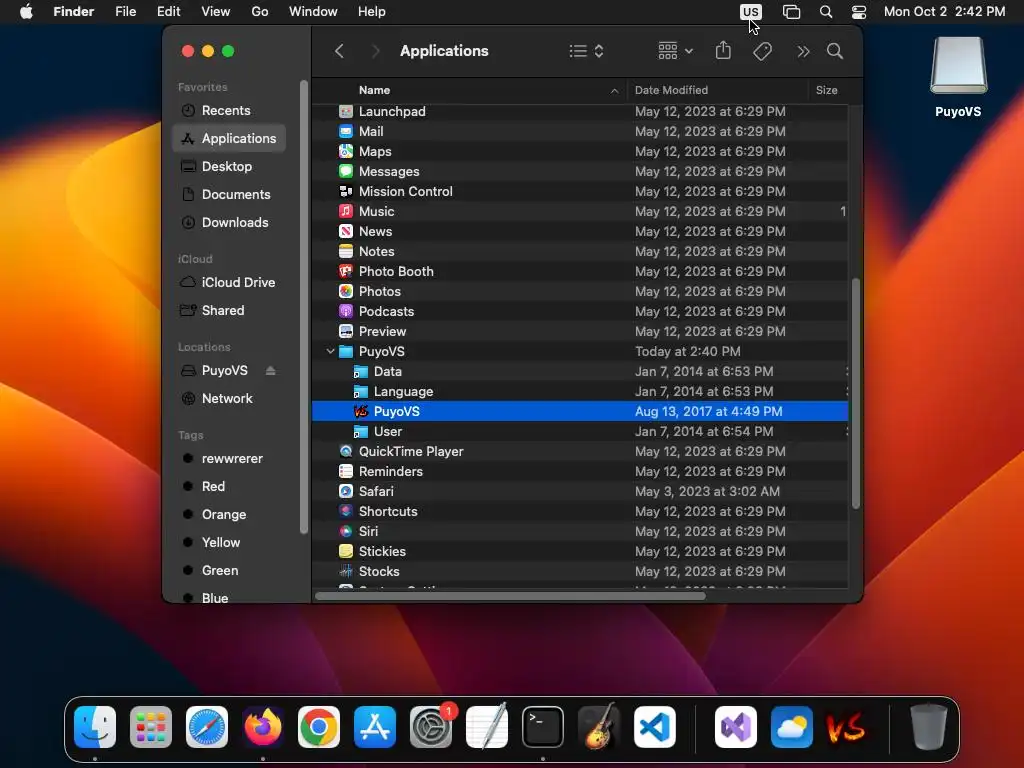The image size is (1024, 768).
Task: Click the vertical scrollbar of file list
Action: pyautogui.click(x=856, y=393)
